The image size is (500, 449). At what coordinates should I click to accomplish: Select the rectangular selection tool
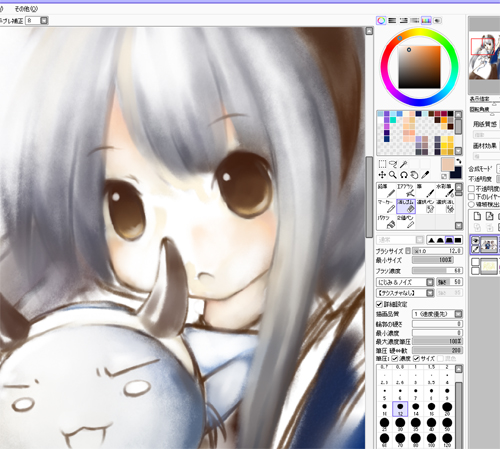(382, 164)
